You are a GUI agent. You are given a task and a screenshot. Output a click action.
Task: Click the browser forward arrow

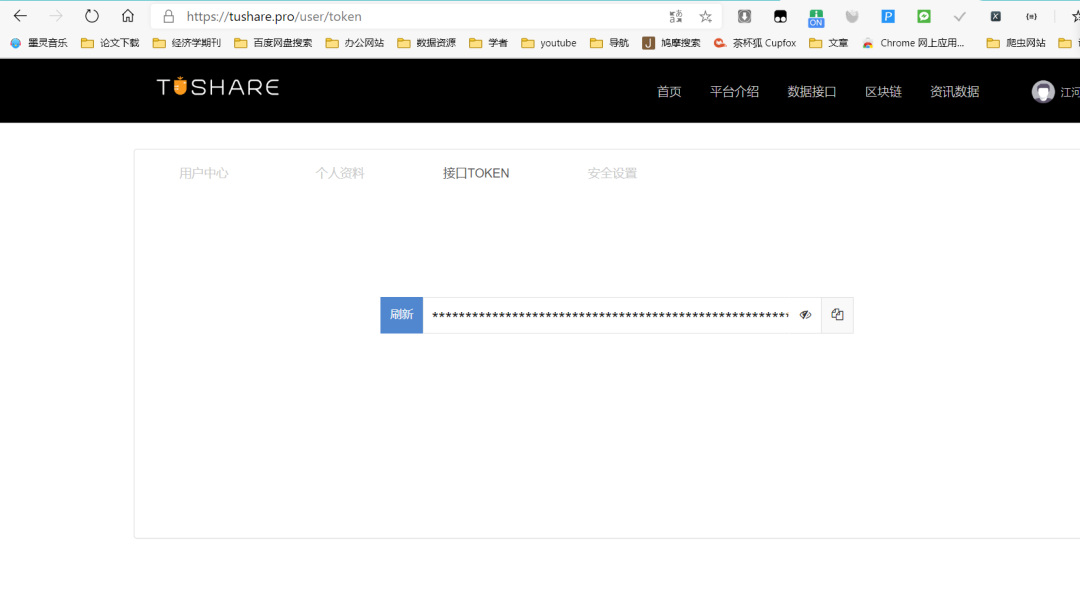56,16
